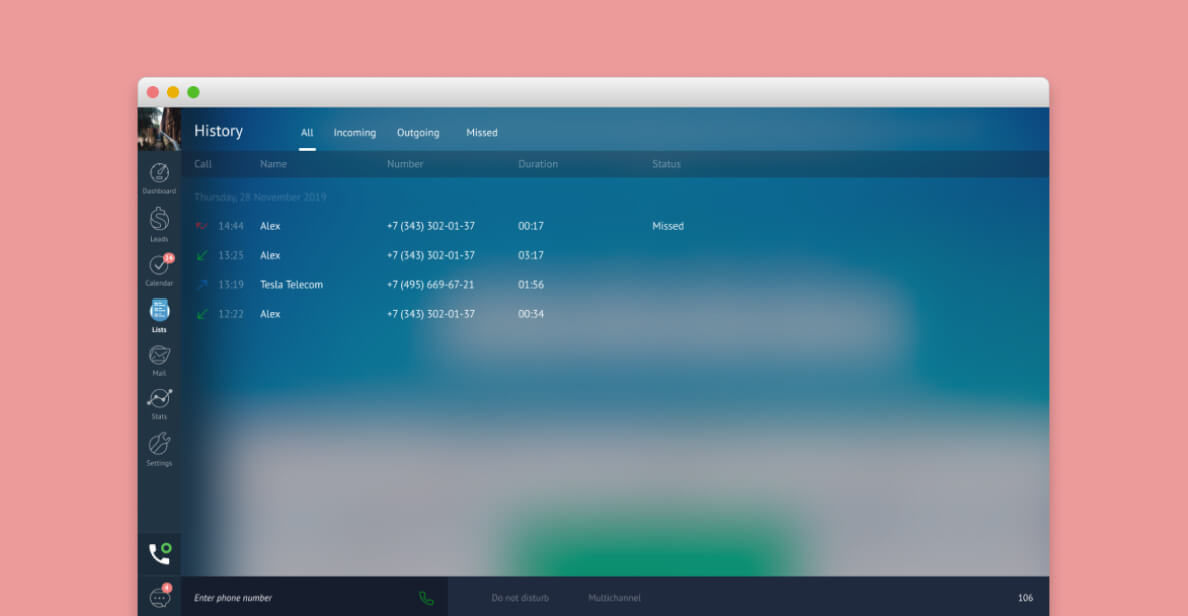This screenshot has width=1188, height=616.
Task: Select the All calls tab
Action: (307, 133)
